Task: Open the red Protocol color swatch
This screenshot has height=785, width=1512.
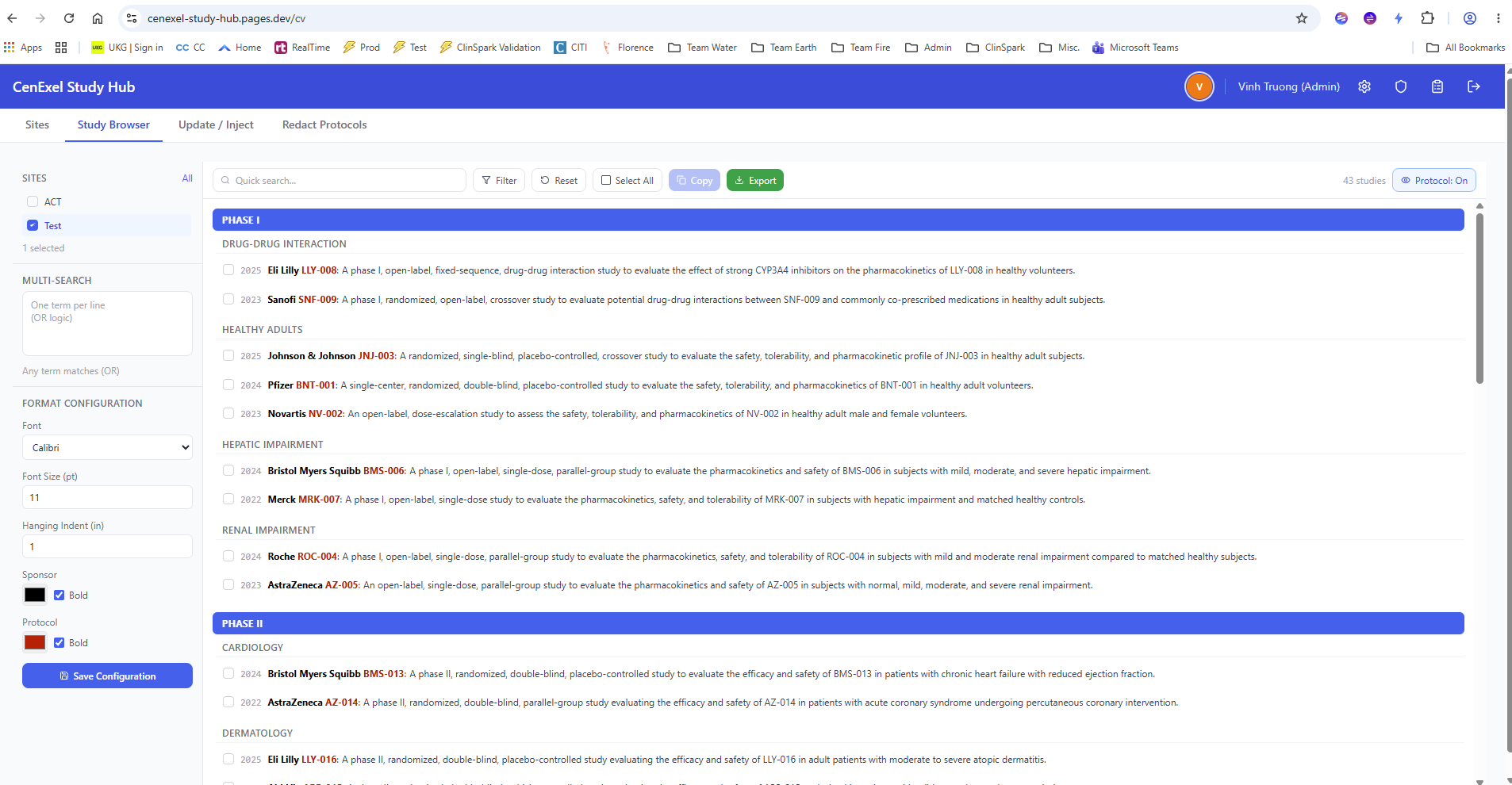Action: coord(35,642)
